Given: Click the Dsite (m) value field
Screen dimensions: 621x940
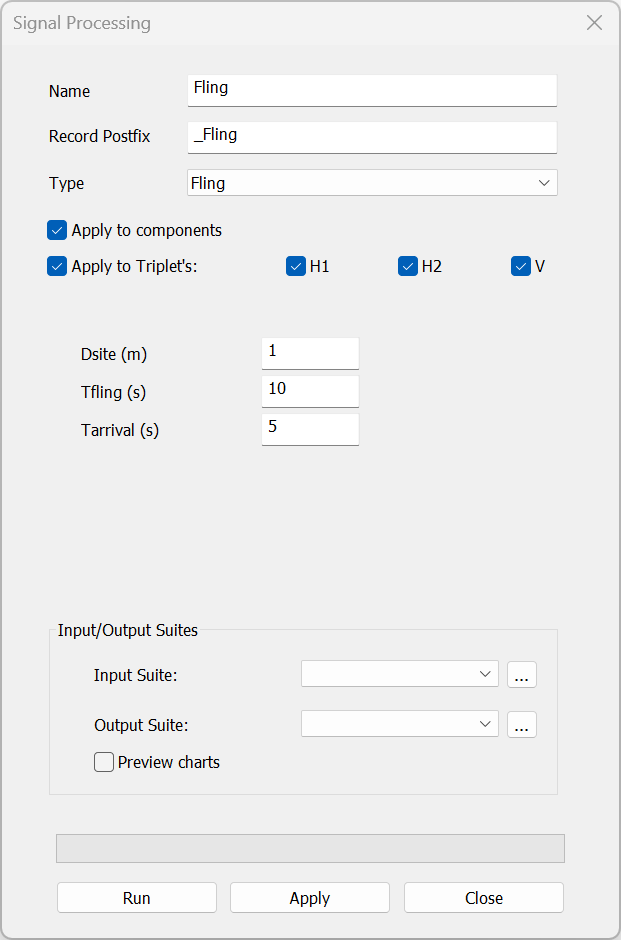Looking at the screenshot, I should (x=309, y=353).
